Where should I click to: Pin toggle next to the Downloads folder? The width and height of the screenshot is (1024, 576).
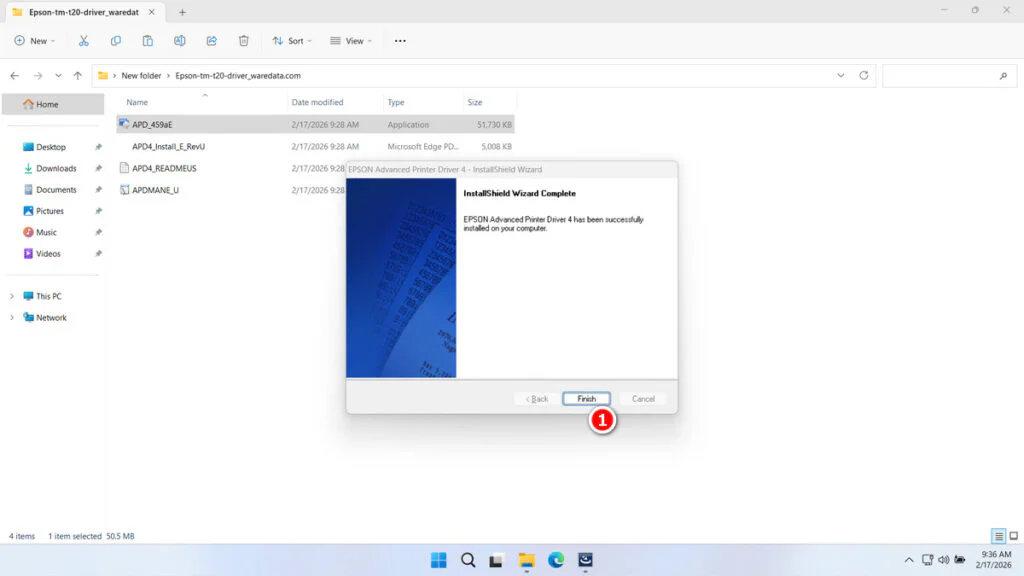click(x=97, y=168)
